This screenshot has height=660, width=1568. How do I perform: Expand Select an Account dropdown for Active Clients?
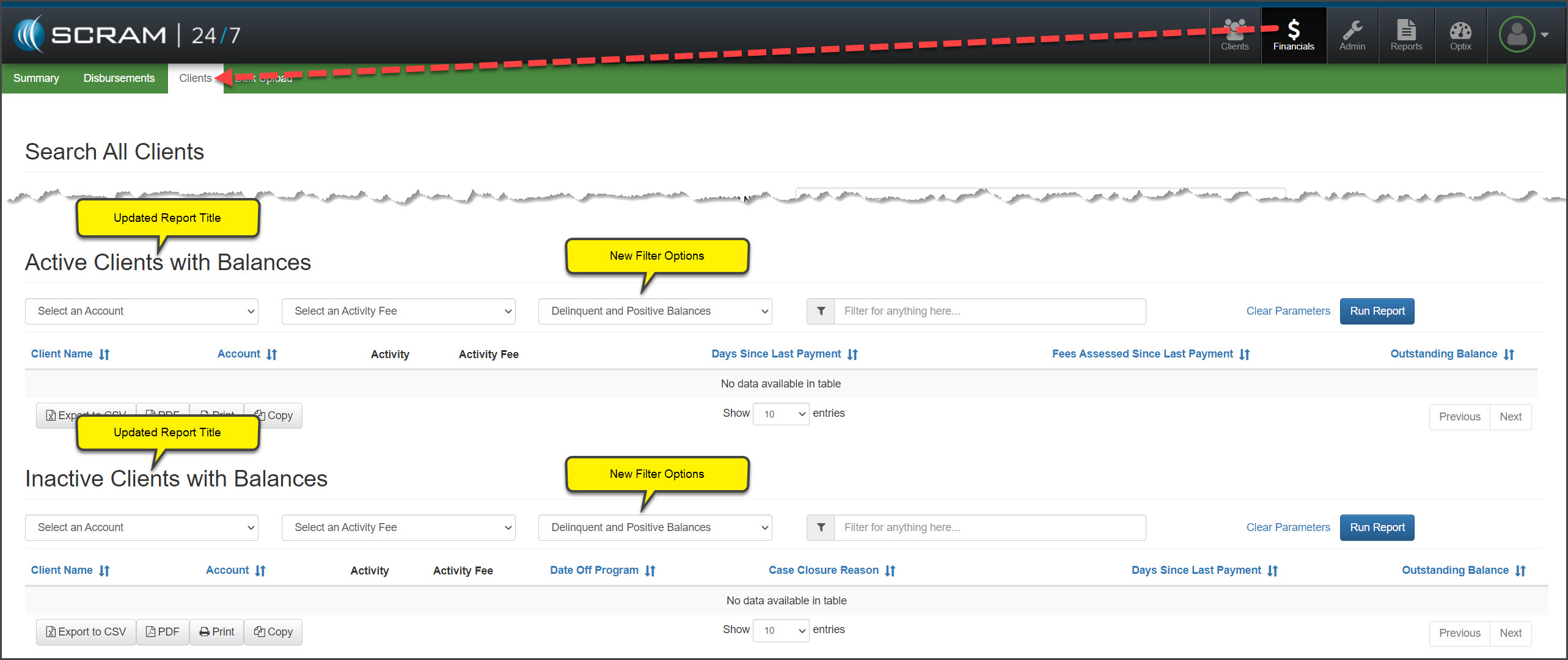142,311
